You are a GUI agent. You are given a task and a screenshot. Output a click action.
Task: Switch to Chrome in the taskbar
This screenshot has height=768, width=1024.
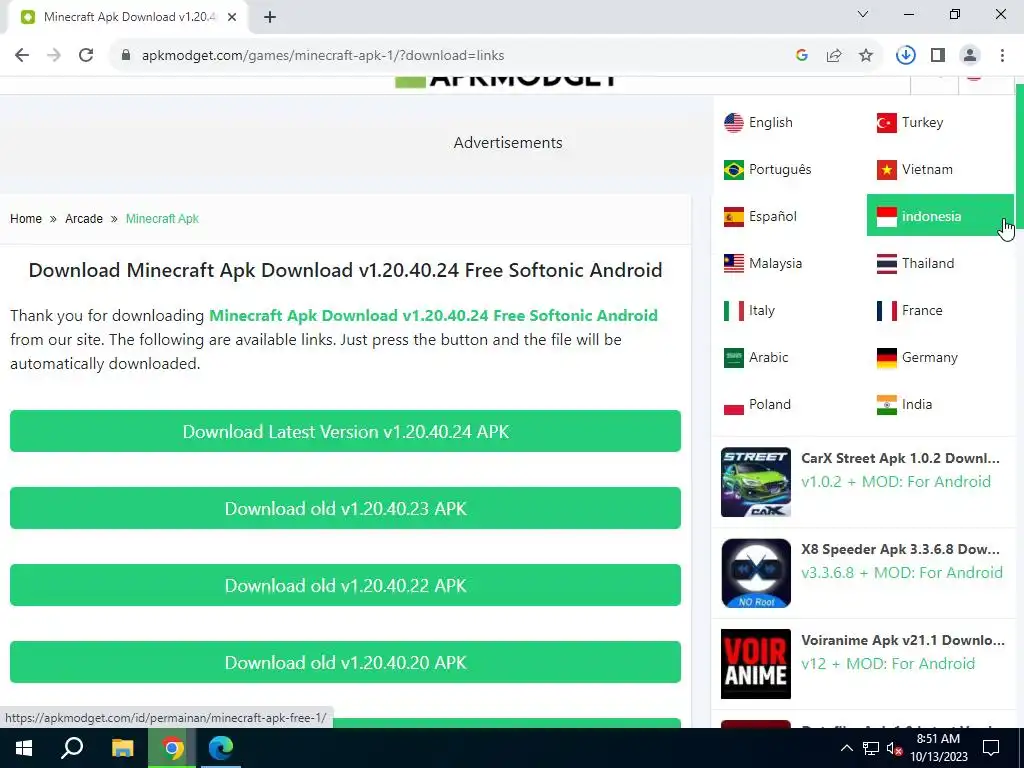(172, 748)
